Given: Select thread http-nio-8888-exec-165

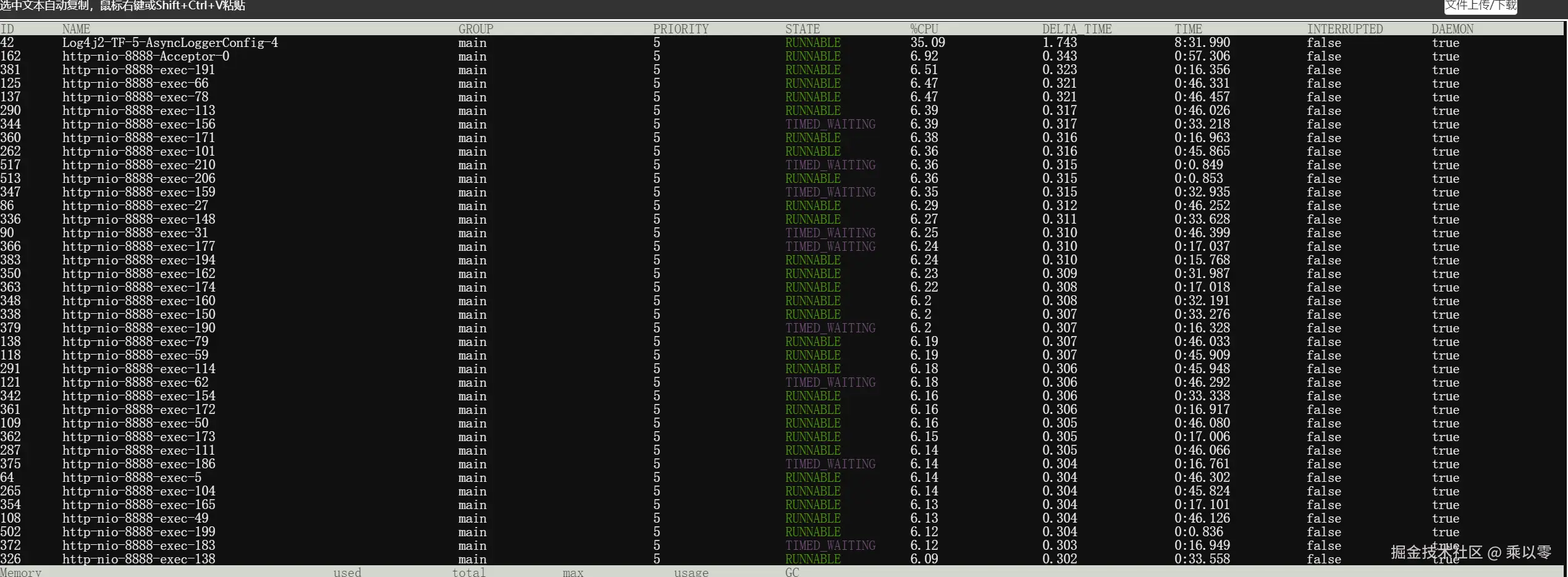Looking at the screenshot, I should [x=138, y=505].
